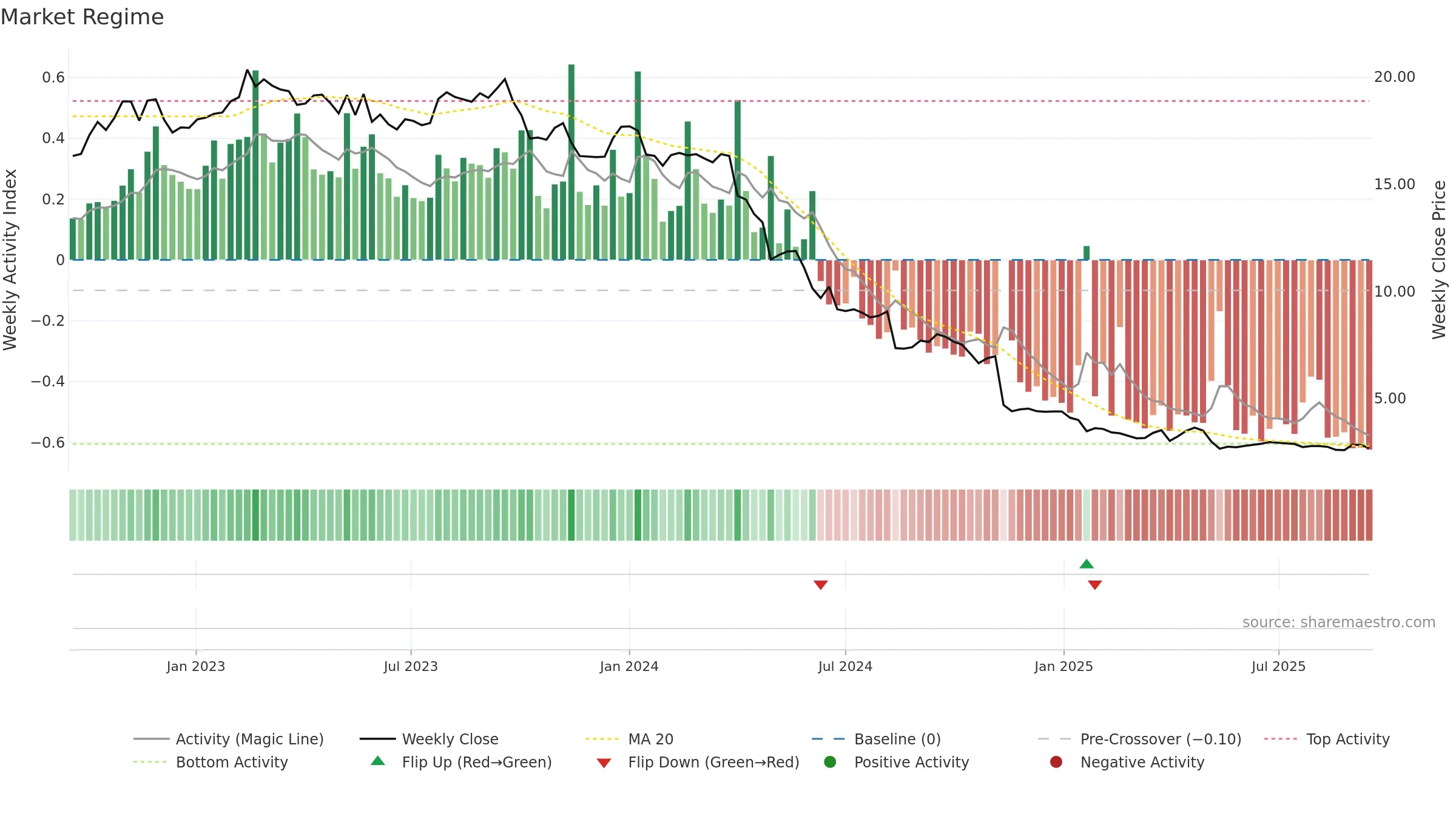
Task: Click the red flip-down marker before Jul 2024
Action: [821, 585]
